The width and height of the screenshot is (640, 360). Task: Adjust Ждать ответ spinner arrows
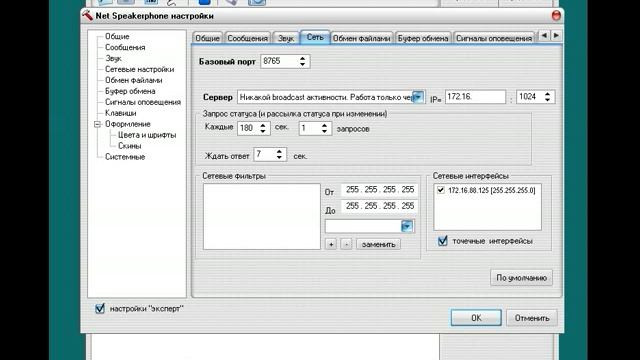pos(280,154)
